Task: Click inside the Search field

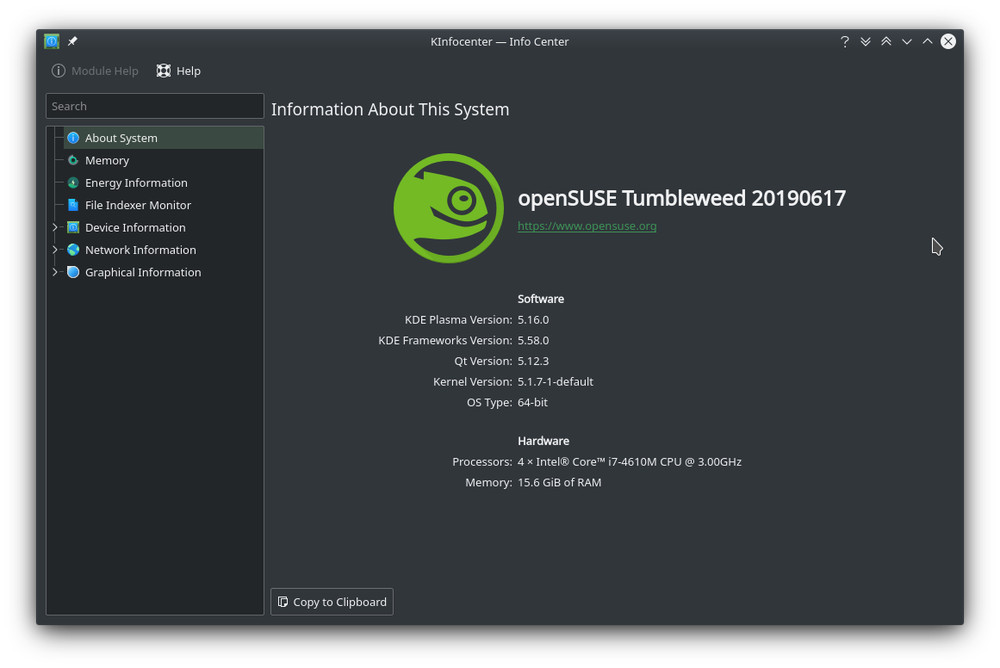Action: (x=155, y=106)
